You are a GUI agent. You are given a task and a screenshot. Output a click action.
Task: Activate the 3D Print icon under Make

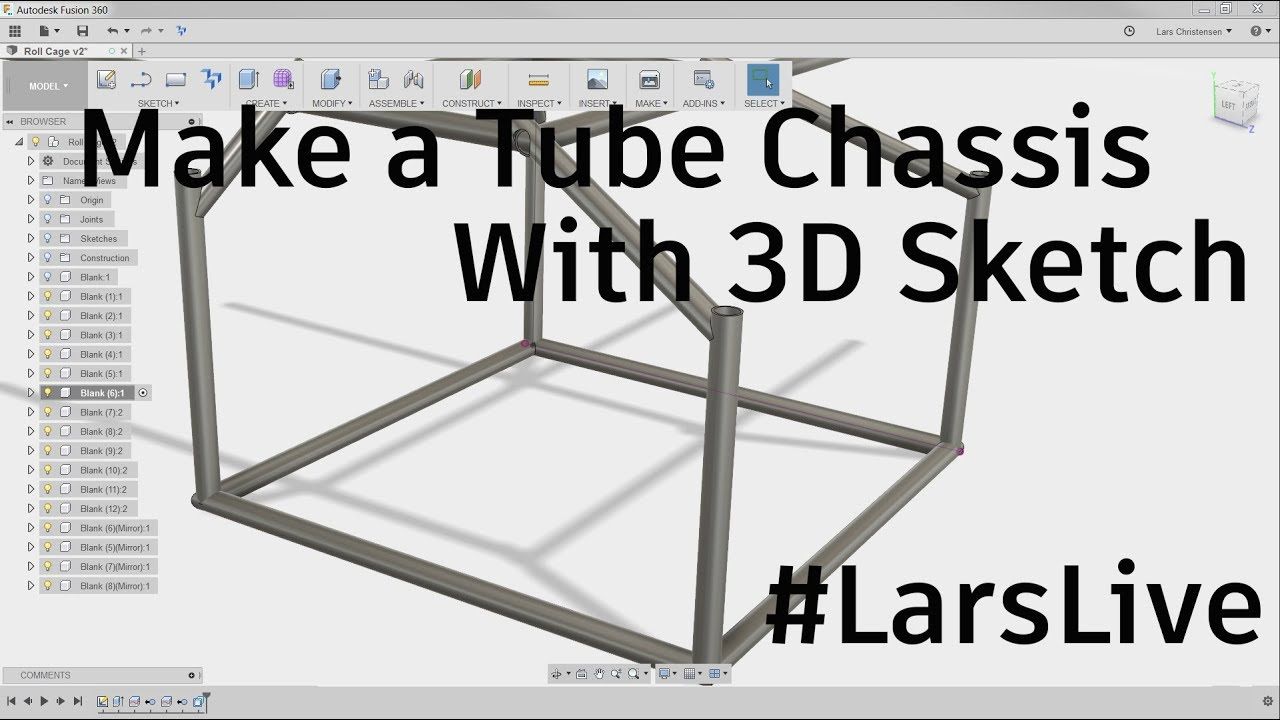pos(650,78)
